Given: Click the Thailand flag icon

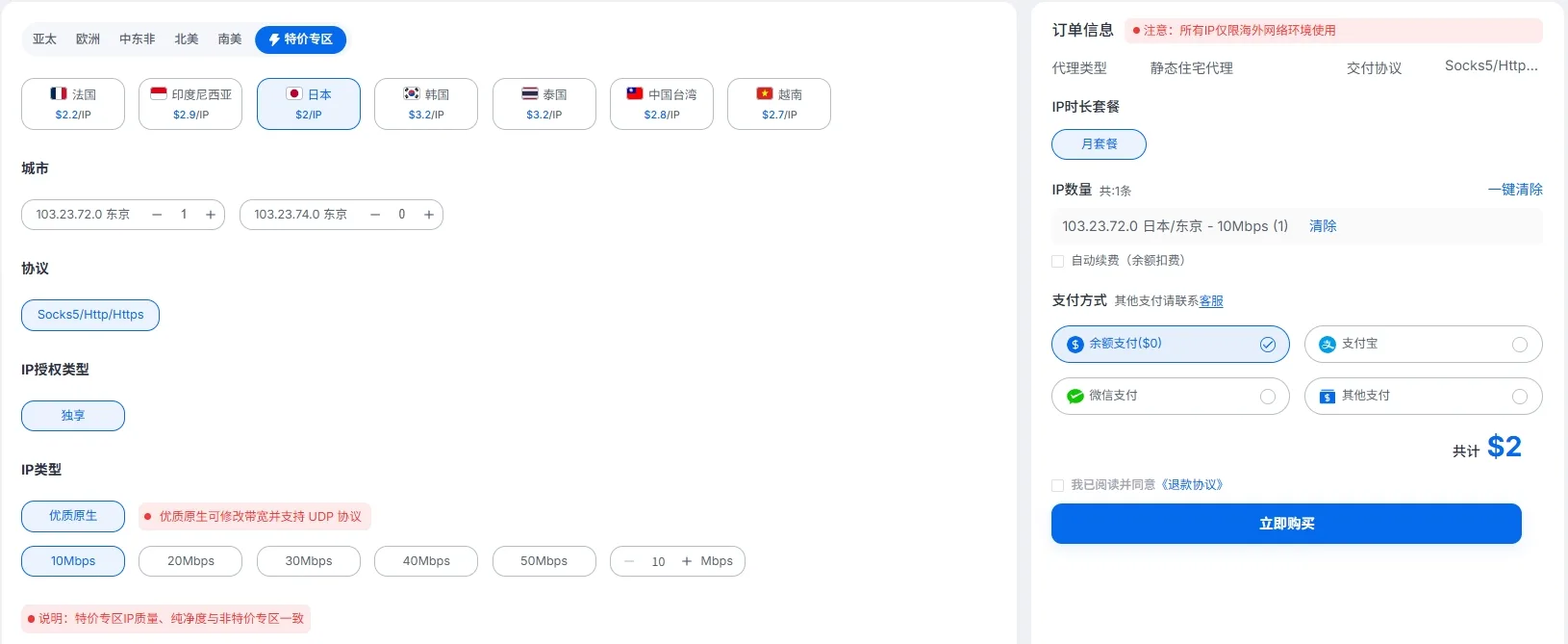Looking at the screenshot, I should click(x=530, y=93).
